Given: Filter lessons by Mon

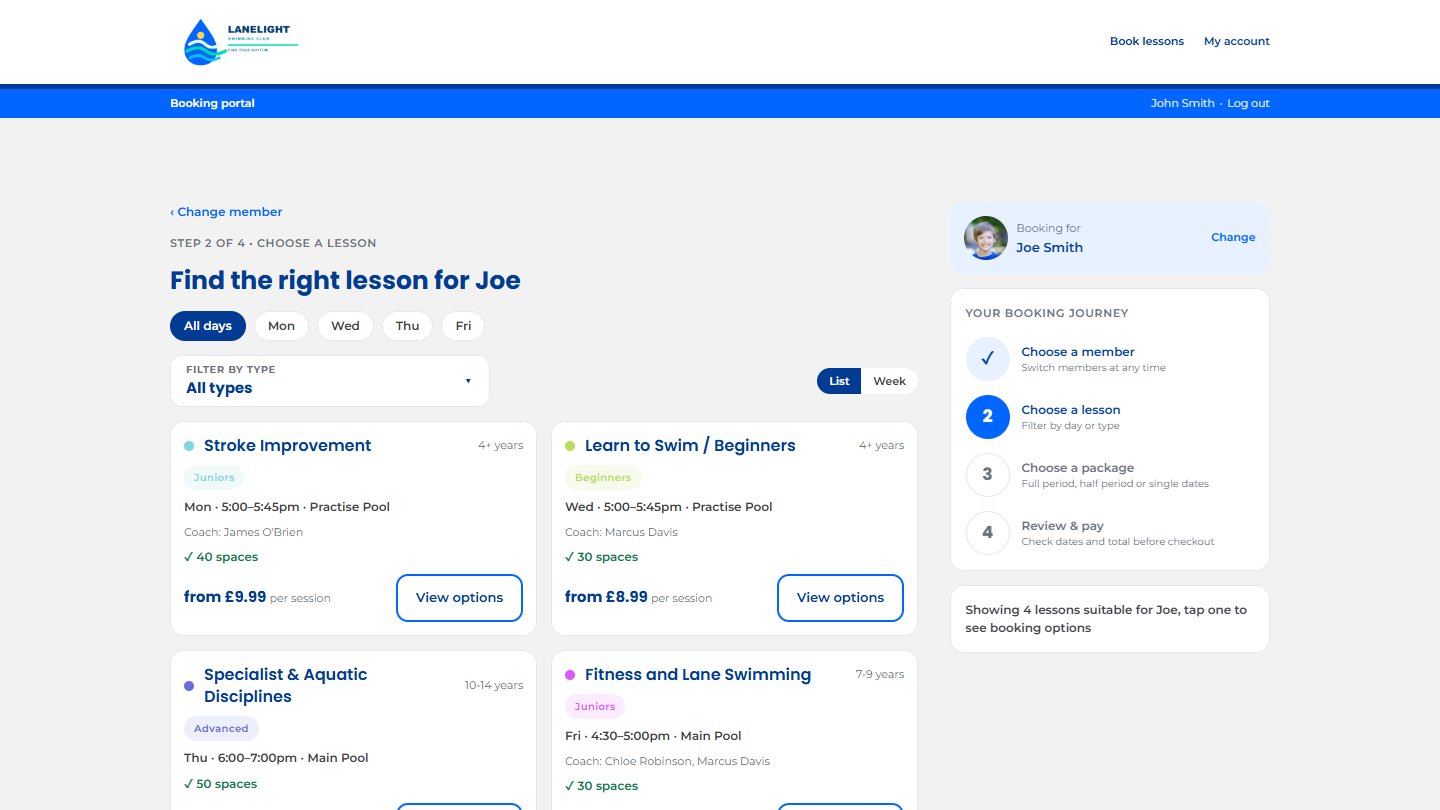Looking at the screenshot, I should (x=281, y=326).
